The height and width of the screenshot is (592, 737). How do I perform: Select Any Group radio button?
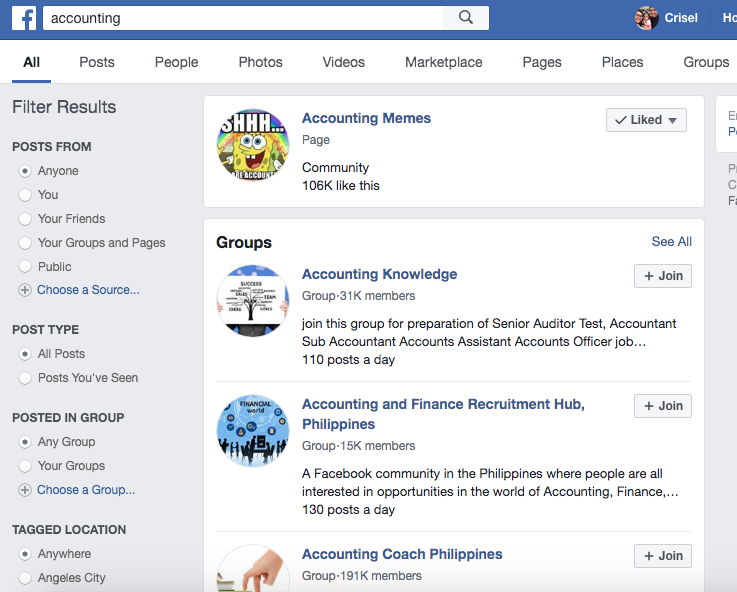[x=25, y=442]
